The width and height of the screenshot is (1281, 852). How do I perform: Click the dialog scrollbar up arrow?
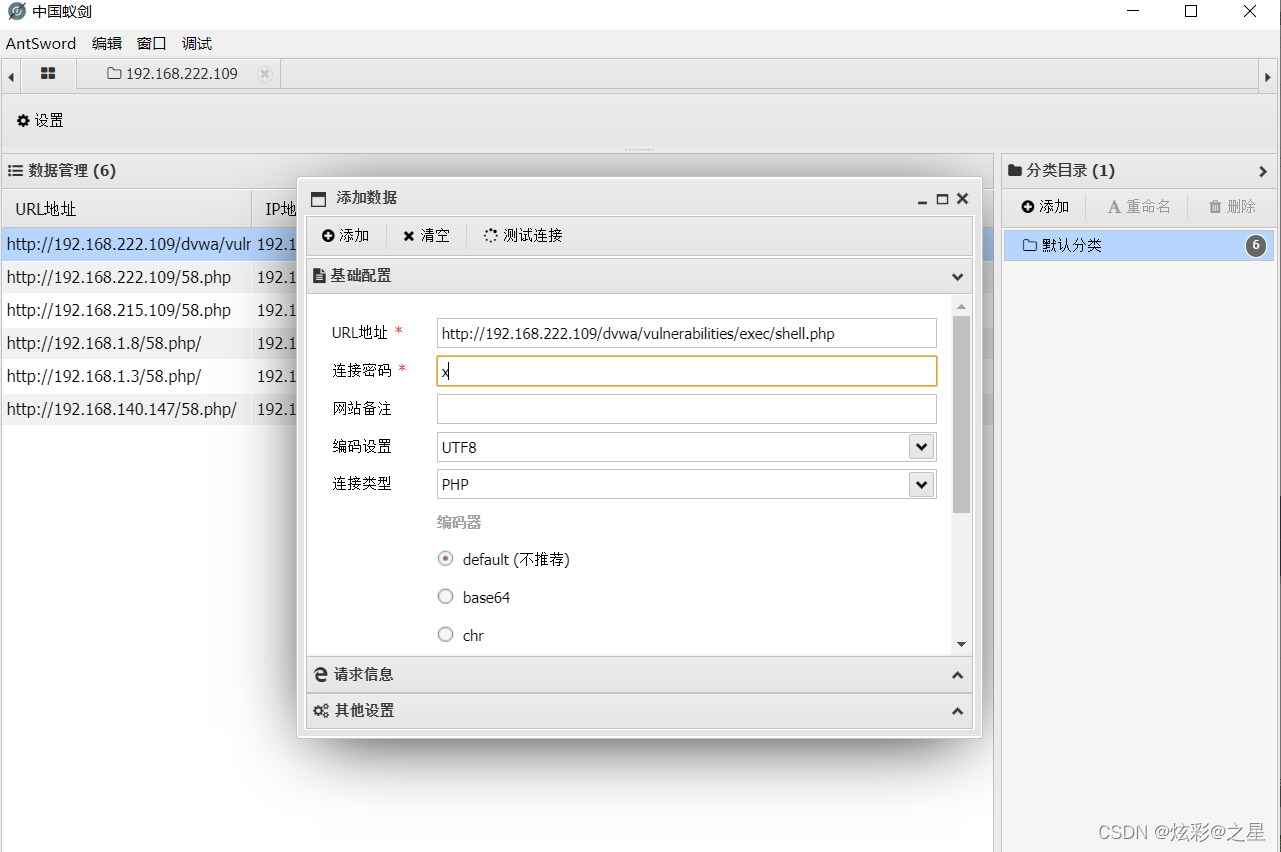[961, 306]
